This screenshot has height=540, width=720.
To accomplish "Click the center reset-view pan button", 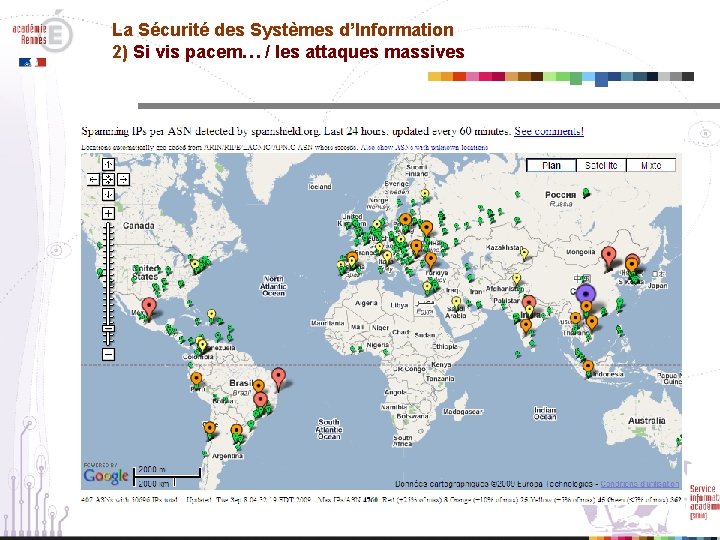I will click(108, 180).
